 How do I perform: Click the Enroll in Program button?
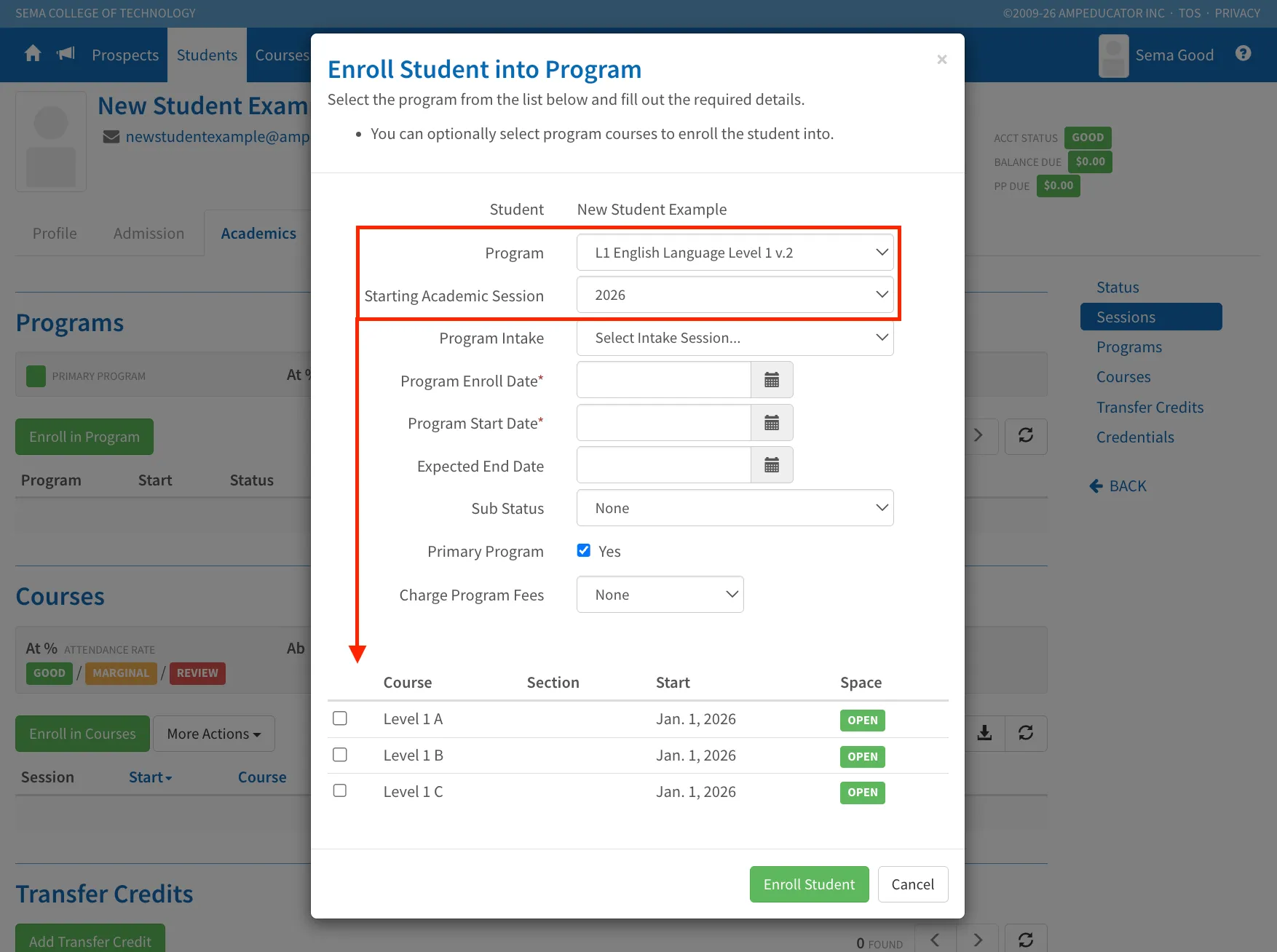click(84, 437)
